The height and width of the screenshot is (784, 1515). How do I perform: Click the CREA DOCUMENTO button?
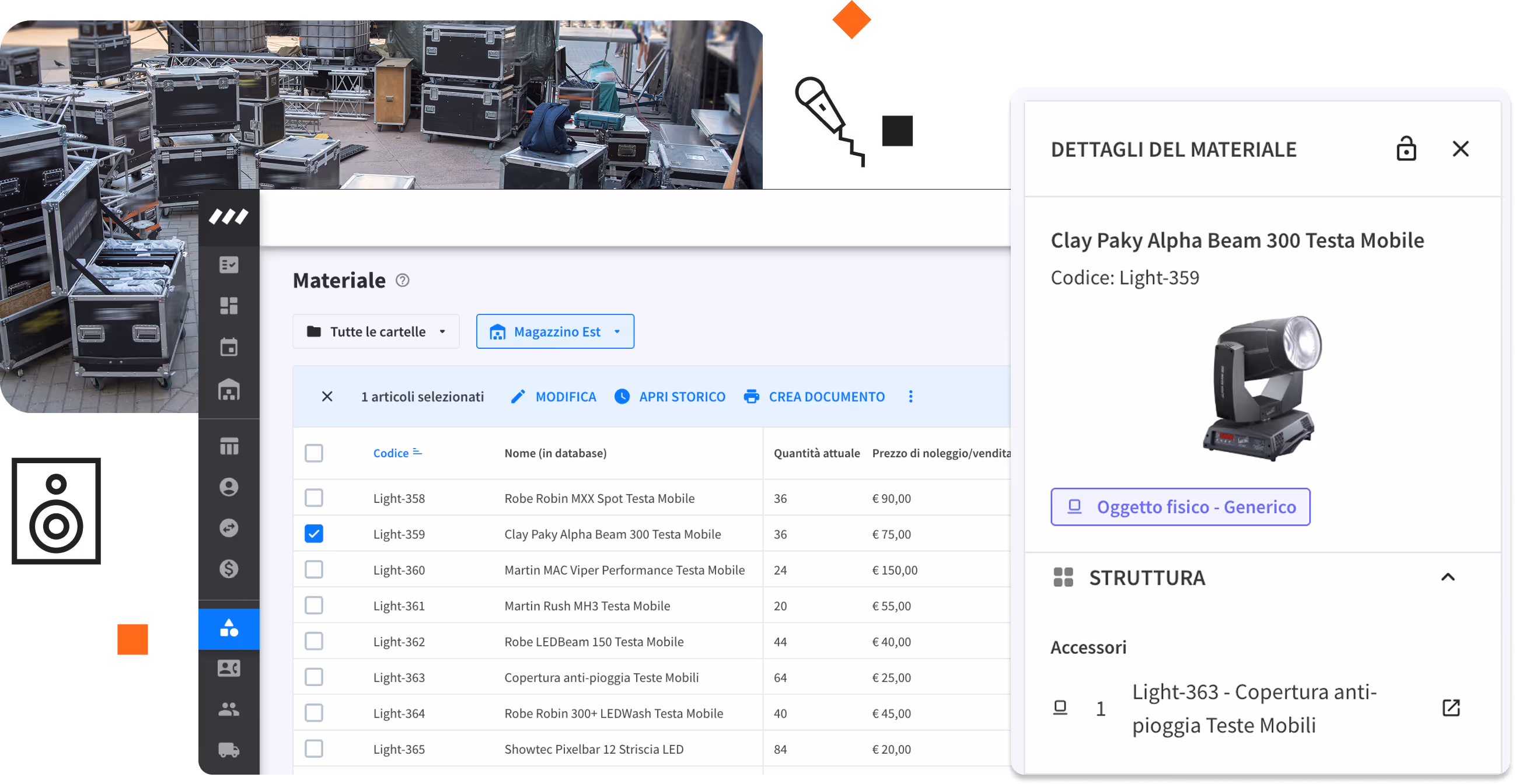click(x=814, y=397)
